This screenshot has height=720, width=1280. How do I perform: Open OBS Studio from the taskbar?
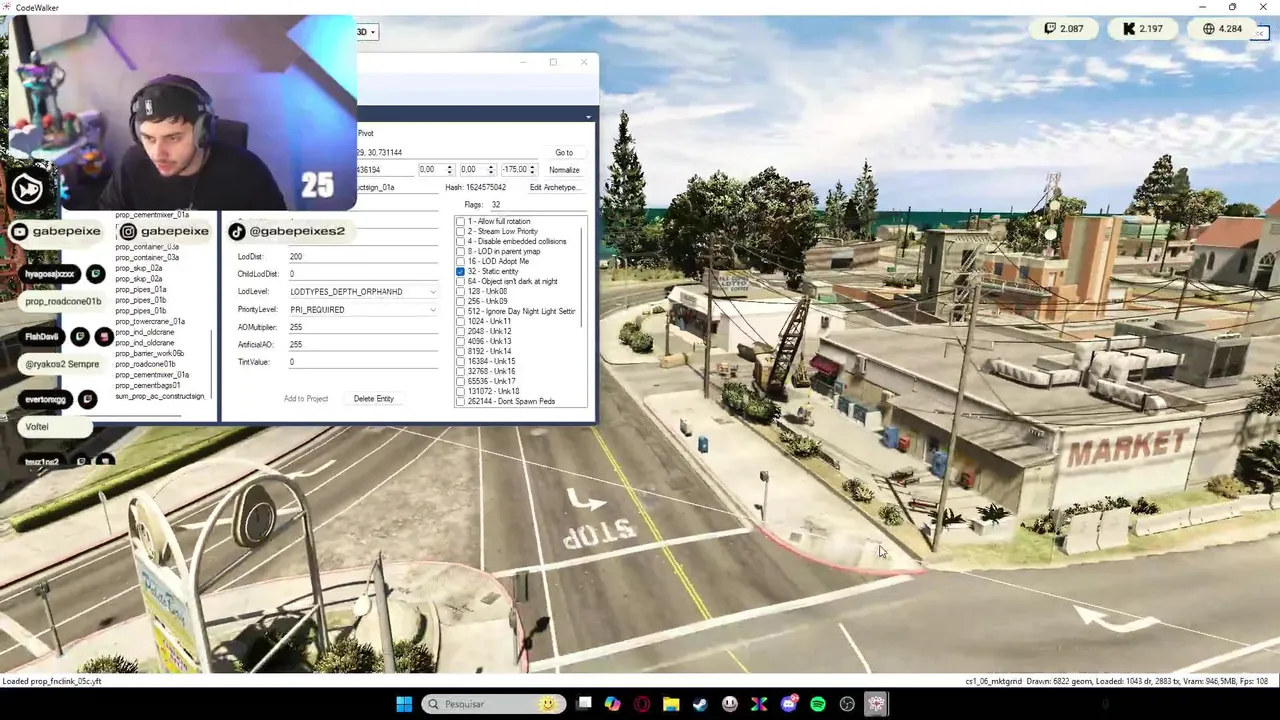[x=847, y=704]
